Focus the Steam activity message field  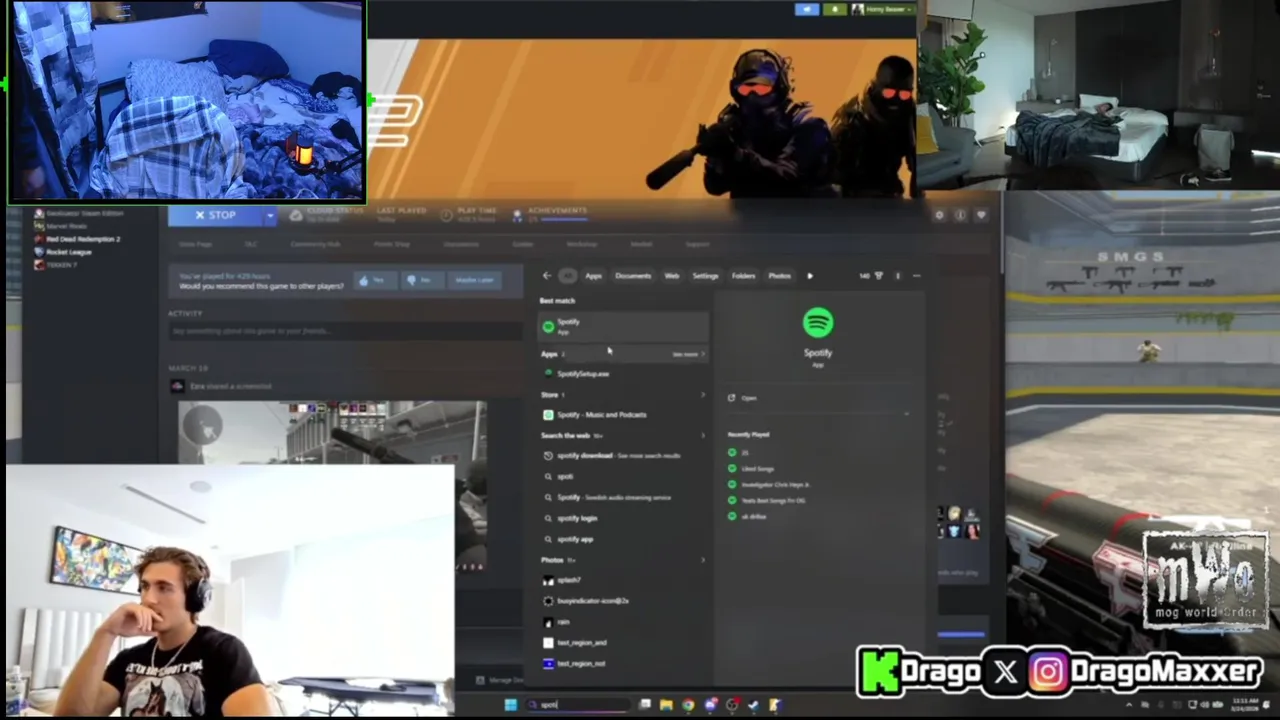point(345,331)
